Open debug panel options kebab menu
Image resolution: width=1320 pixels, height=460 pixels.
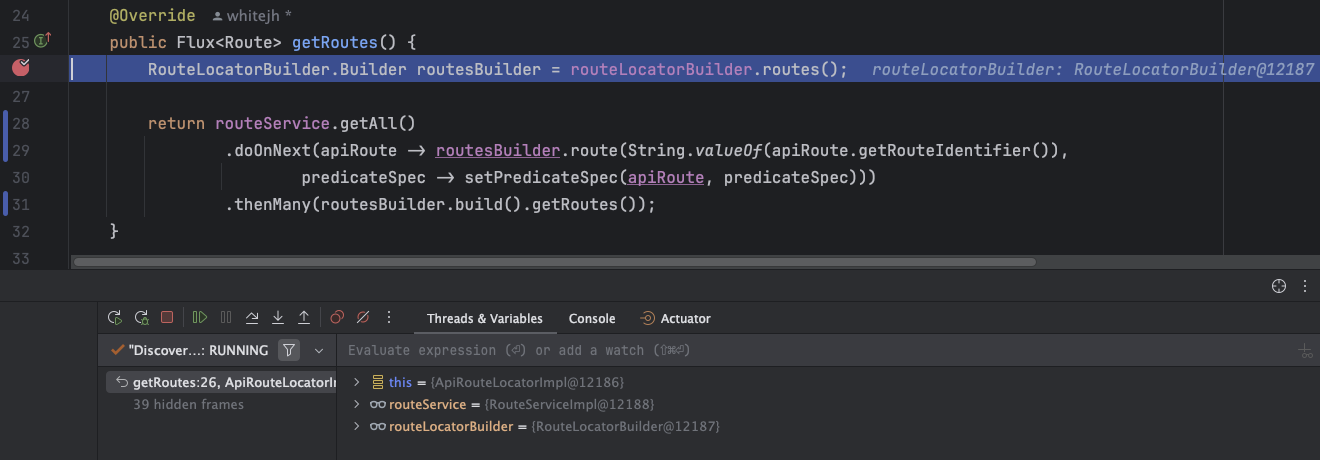tap(1304, 286)
